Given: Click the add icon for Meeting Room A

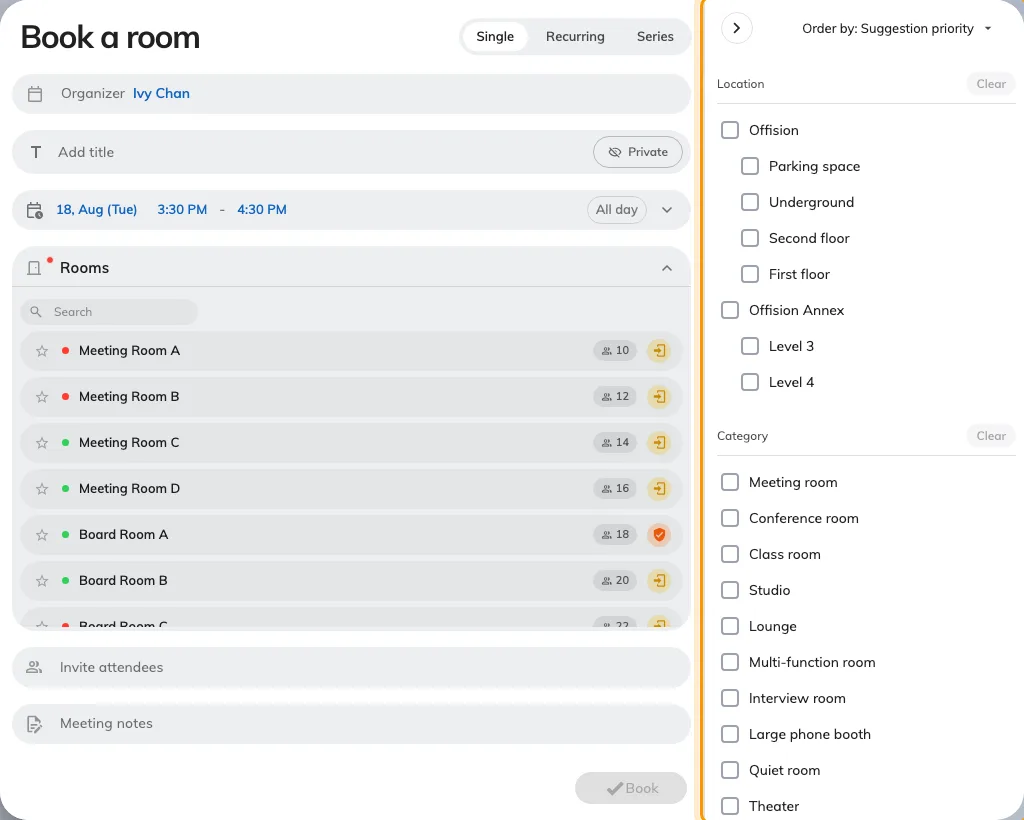Looking at the screenshot, I should pyautogui.click(x=659, y=351).
